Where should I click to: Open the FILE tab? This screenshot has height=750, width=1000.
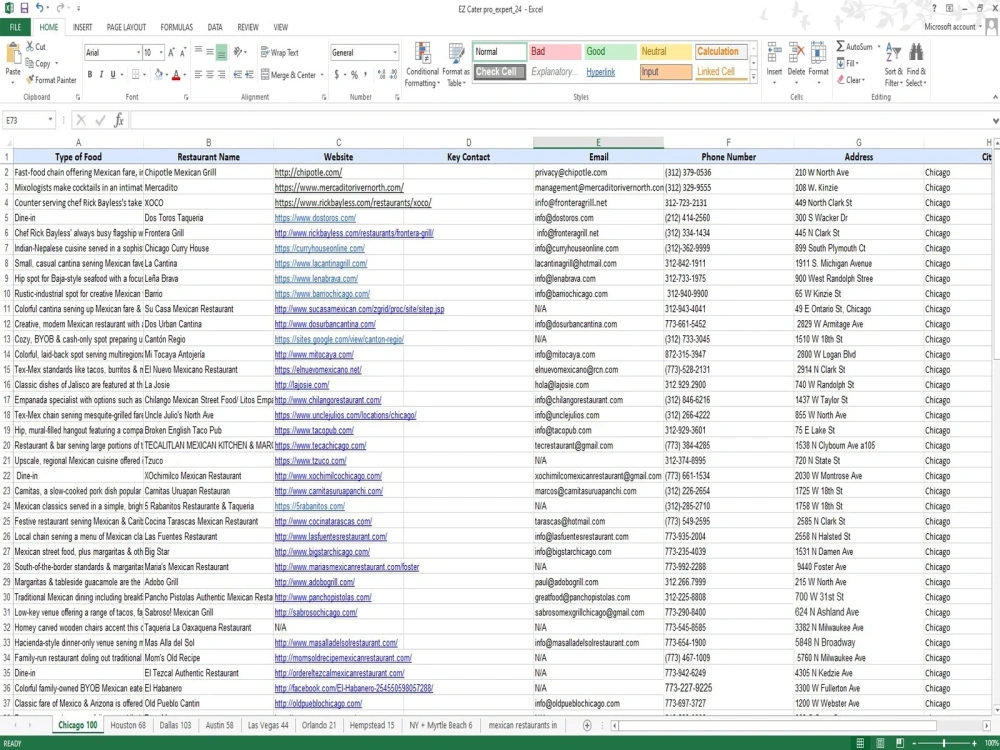coord(15,27)
